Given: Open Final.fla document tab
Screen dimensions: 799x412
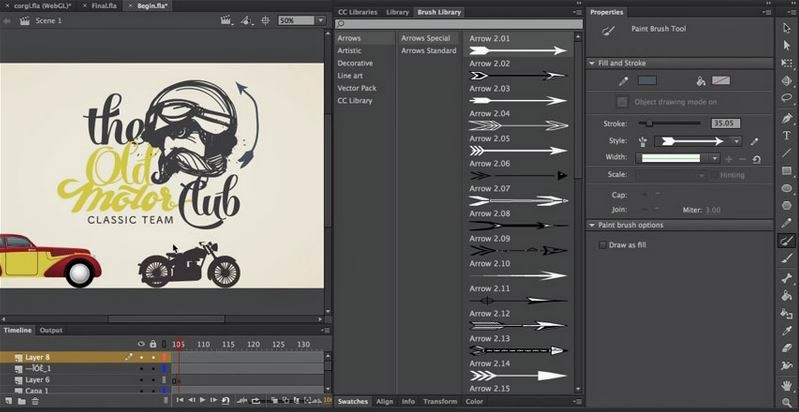Looking at the screenshot, I should 103,6.
